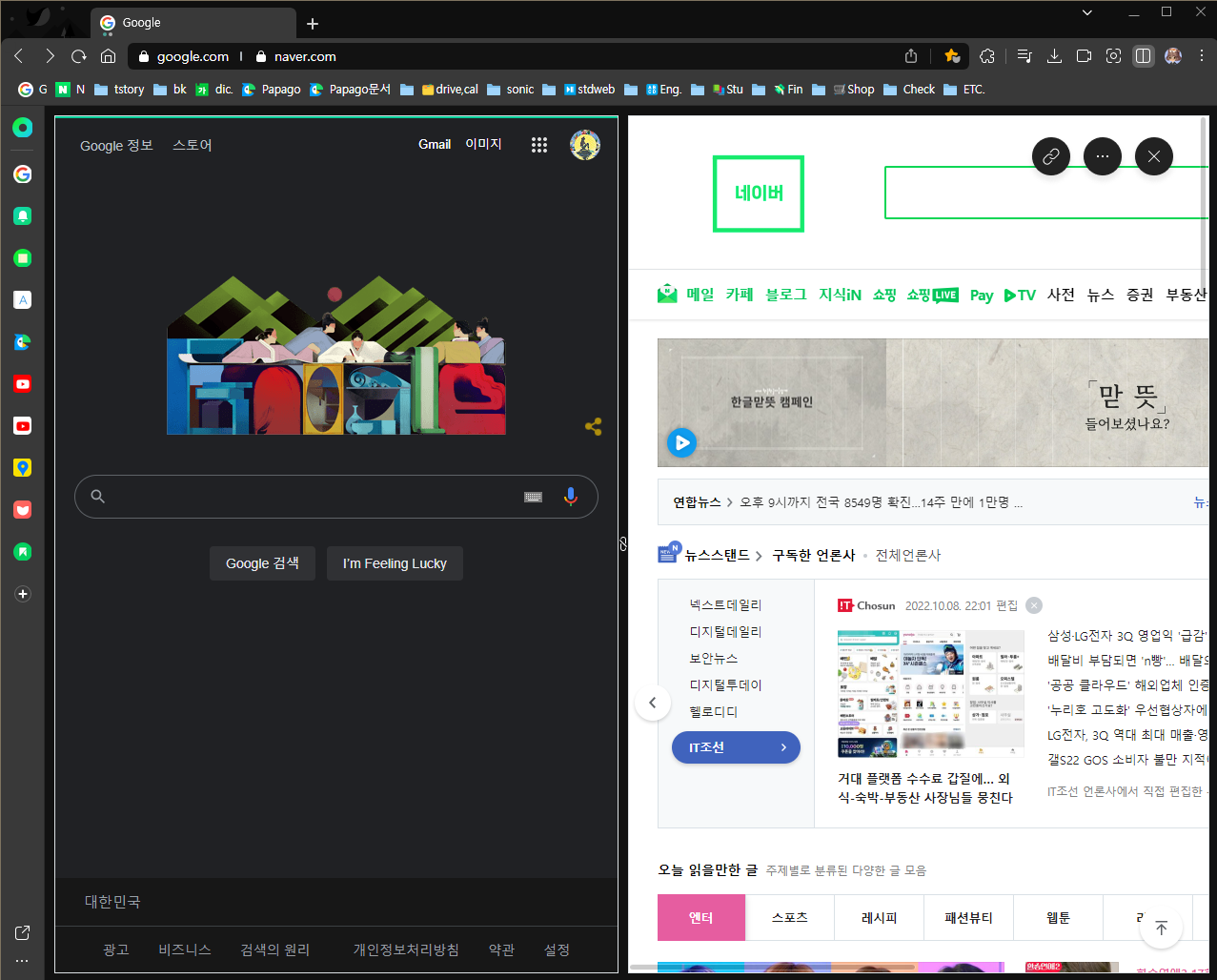1217x980 pixels.
Task: Open 지식iN in the Naver menu
Action: click(840, 295)
